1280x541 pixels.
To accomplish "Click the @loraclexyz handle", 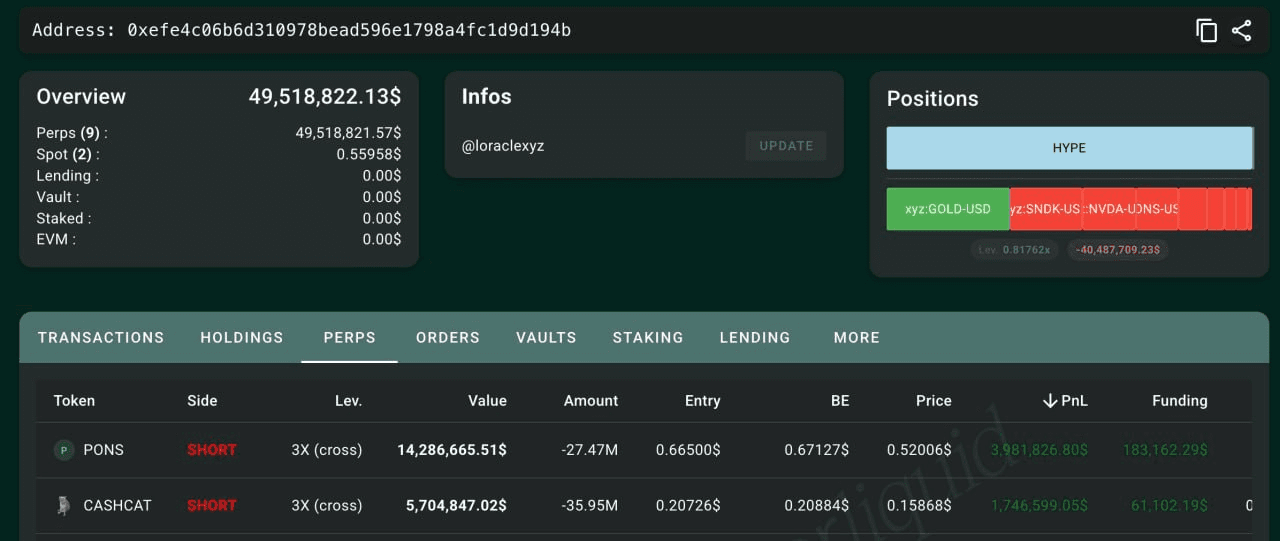I will (503, 146).
